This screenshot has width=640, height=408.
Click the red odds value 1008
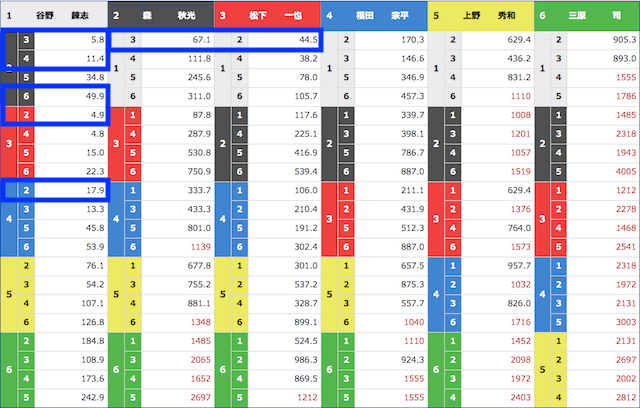click(521, 115)
